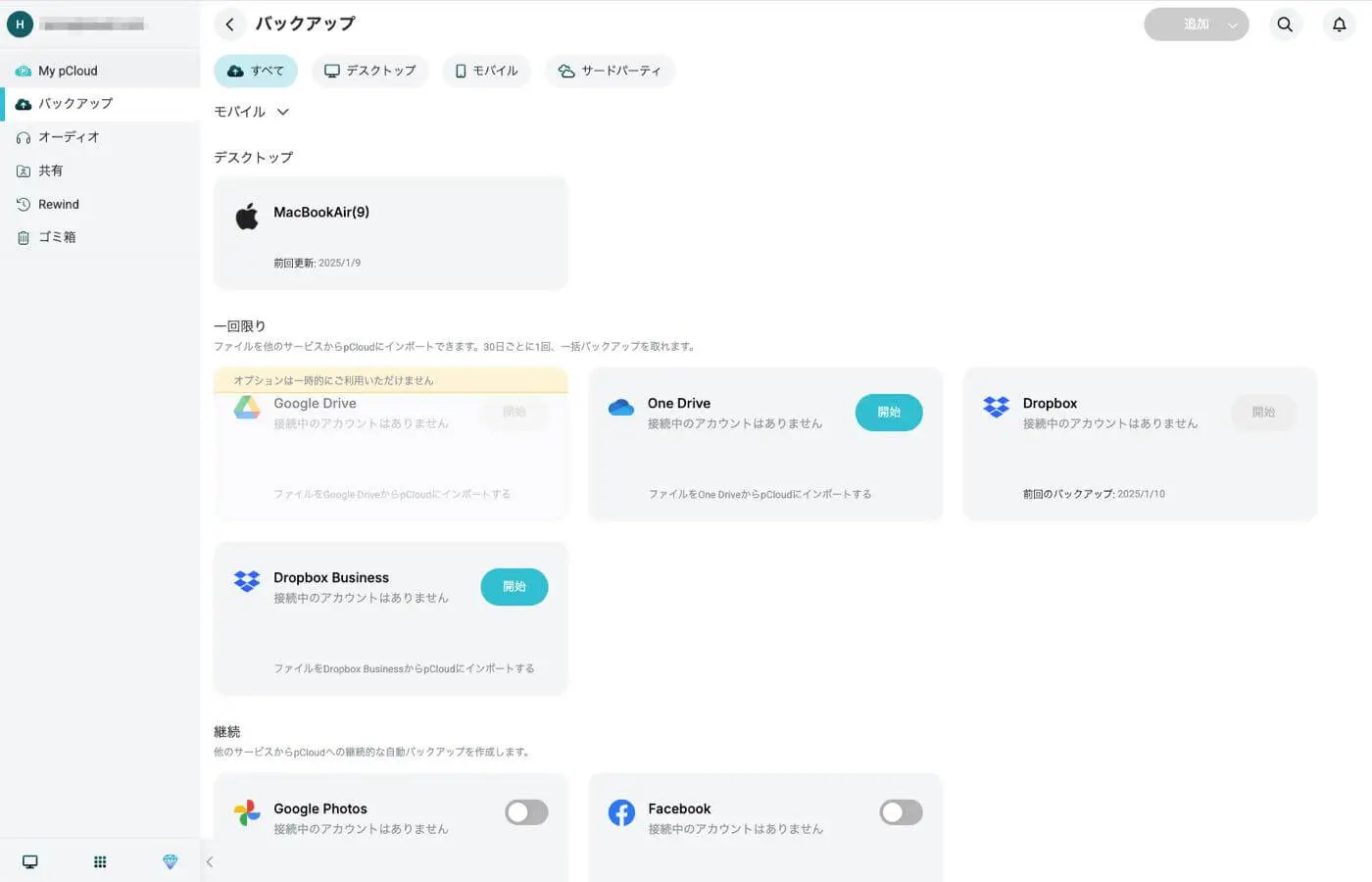Open the apps grid icon at the bottom
Viewport: 1372px width, 882px height.
pyautogui.click(x=99, y=861)
